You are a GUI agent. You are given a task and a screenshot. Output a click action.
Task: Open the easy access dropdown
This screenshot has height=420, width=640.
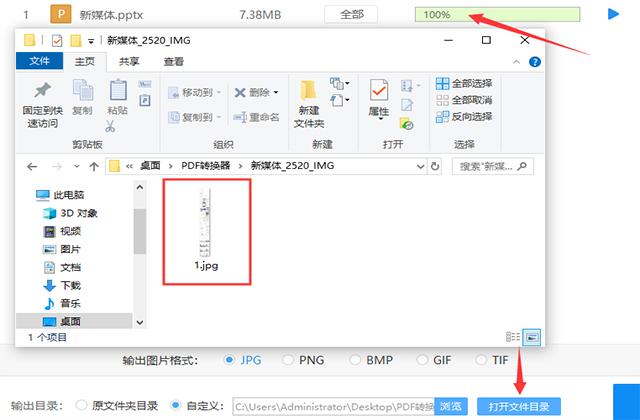[340, 100]
